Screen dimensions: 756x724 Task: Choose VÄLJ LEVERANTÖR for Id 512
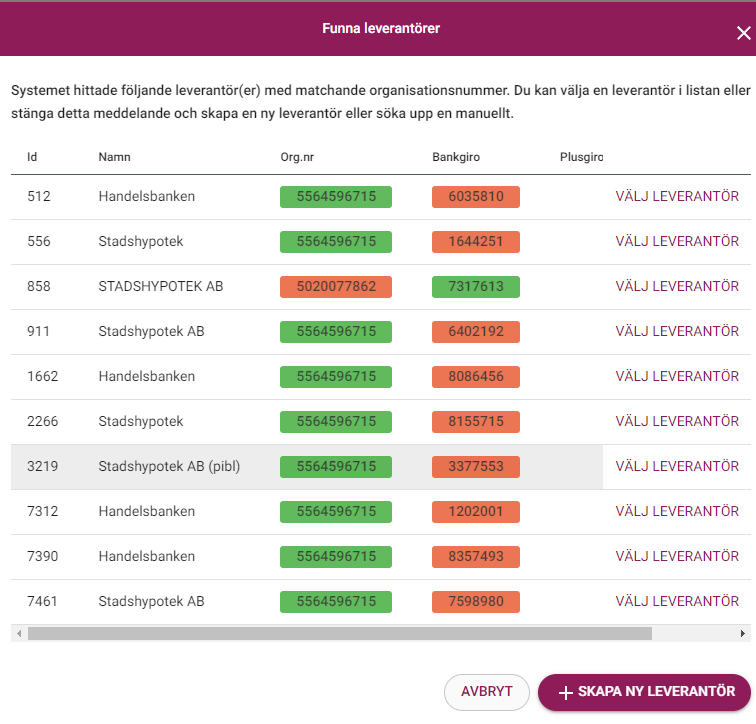coord(676,197)
